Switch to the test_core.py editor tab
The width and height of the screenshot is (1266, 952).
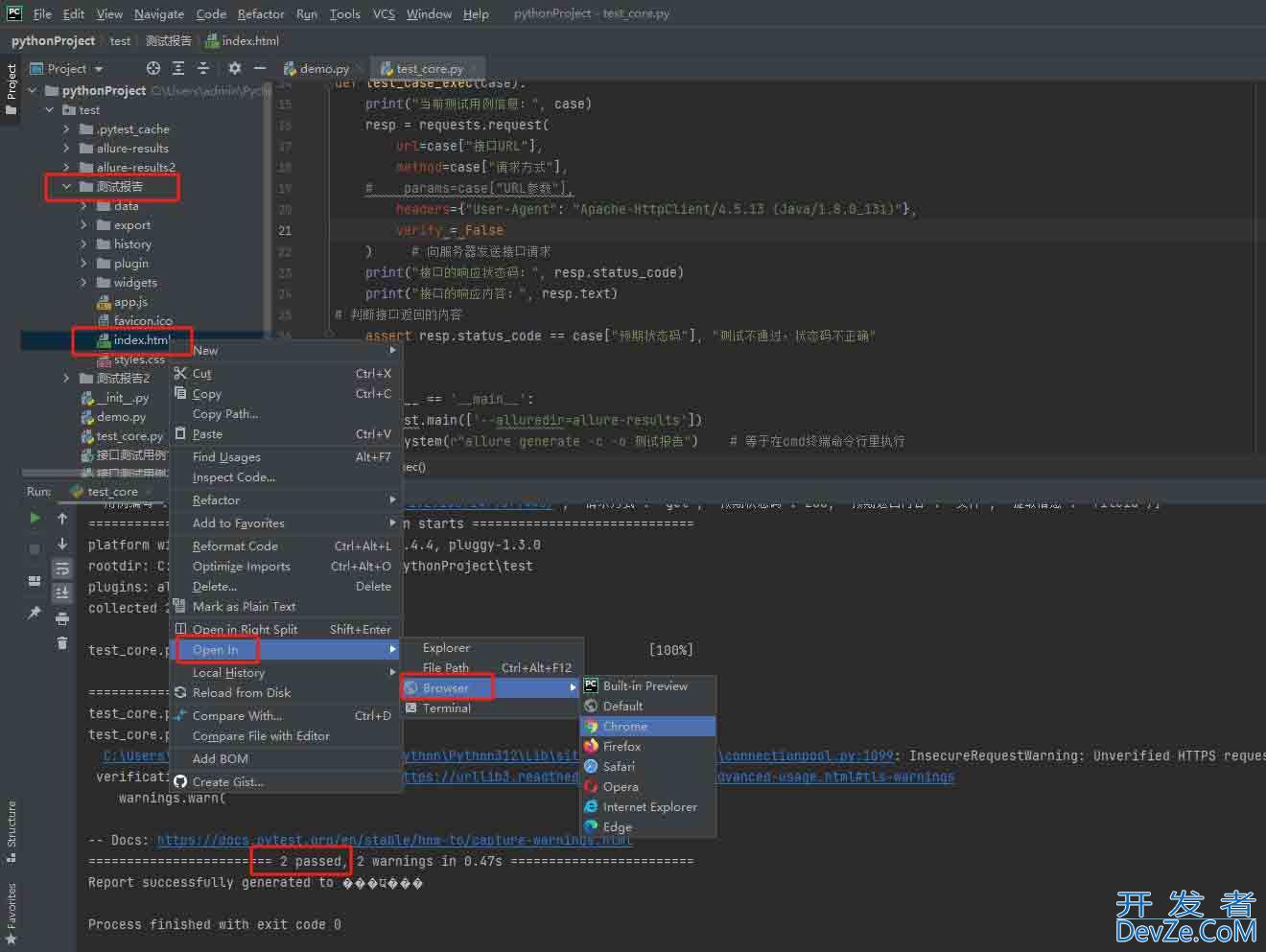(428, 68)
